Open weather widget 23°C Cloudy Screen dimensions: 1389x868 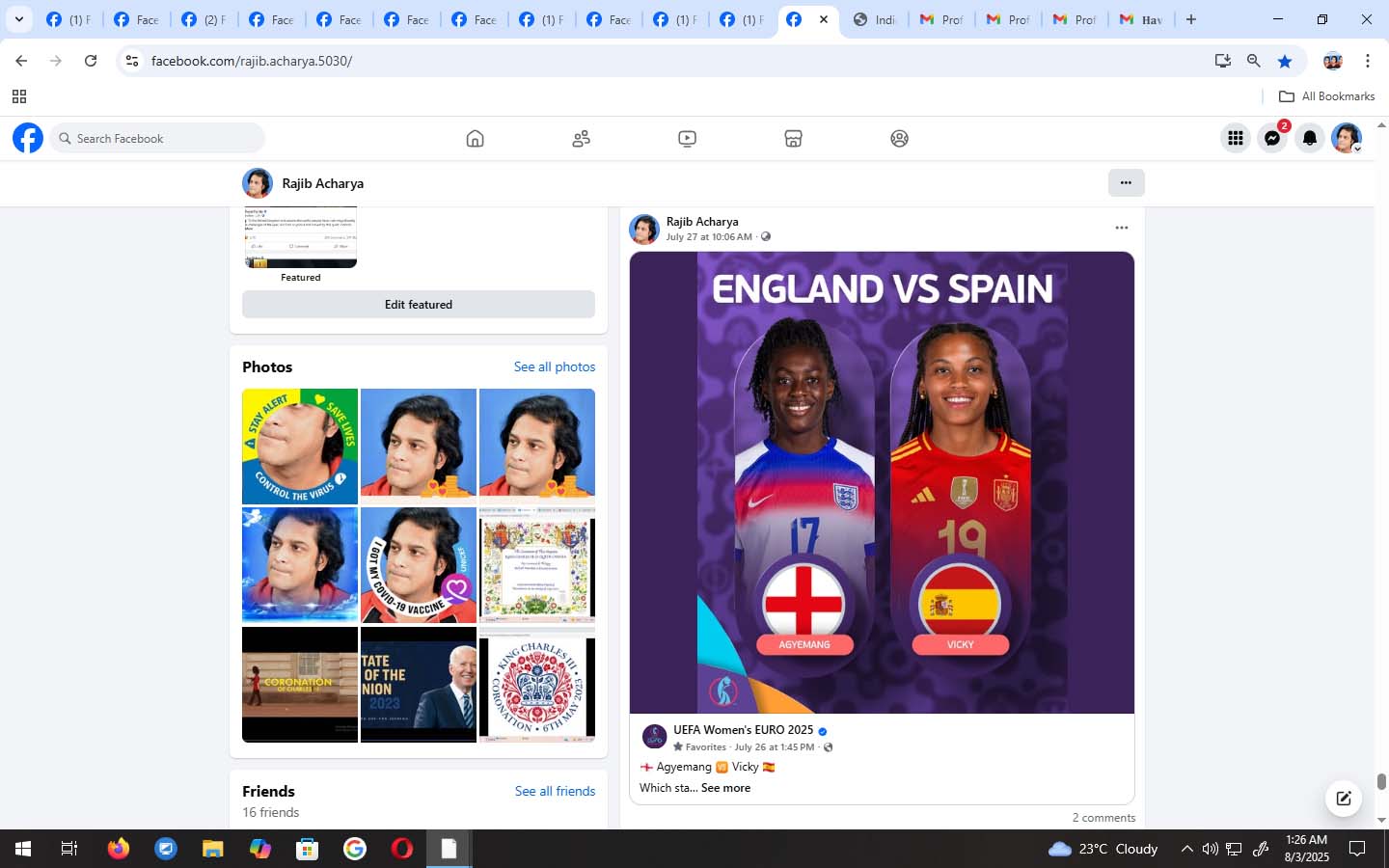point(1103,849)
